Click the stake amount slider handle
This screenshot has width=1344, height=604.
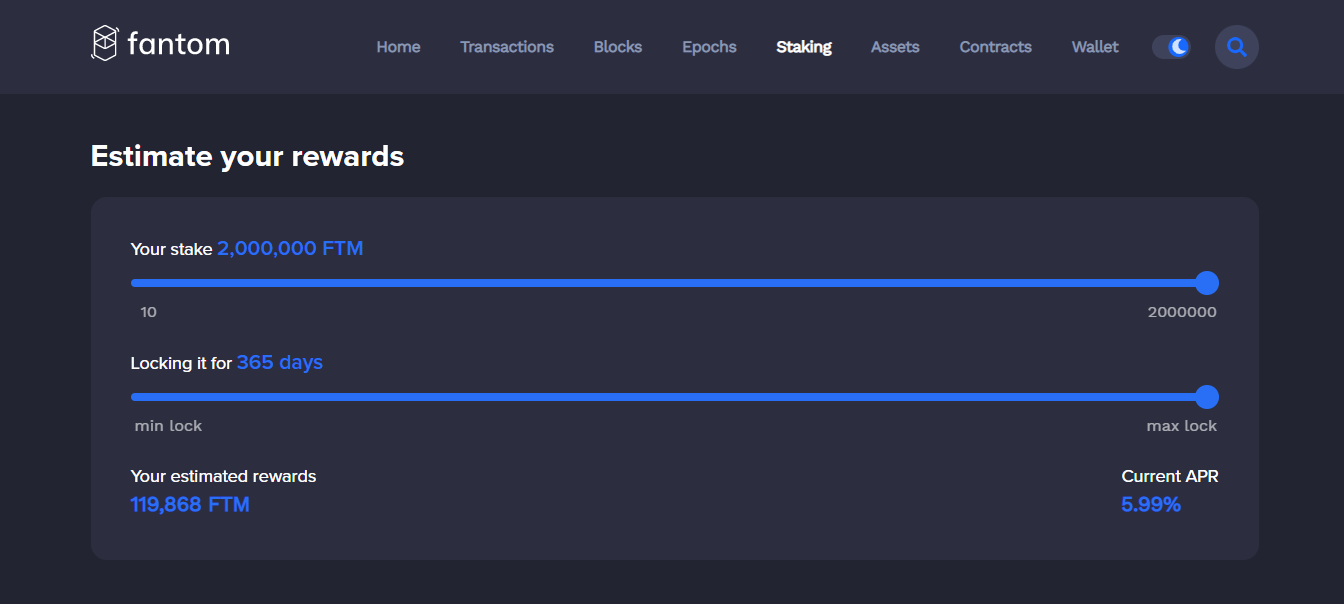pyautogui.click(x=1208, y=283)
